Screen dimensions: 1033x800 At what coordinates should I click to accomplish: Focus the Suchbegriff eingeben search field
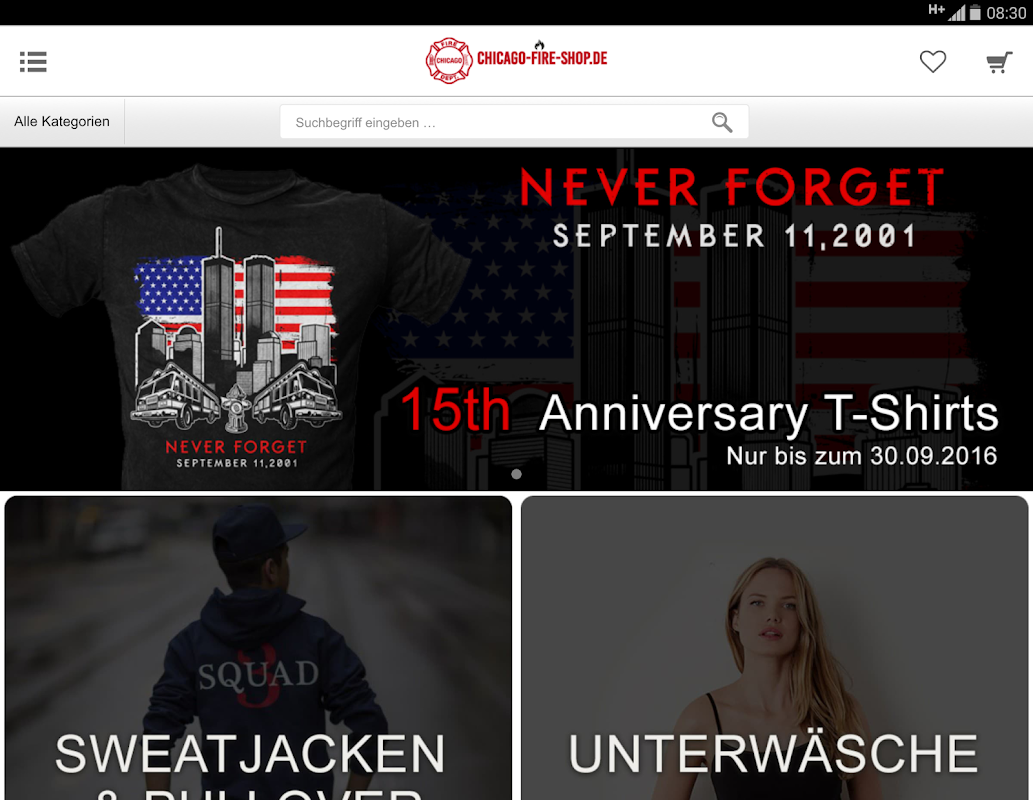[514, 122]
